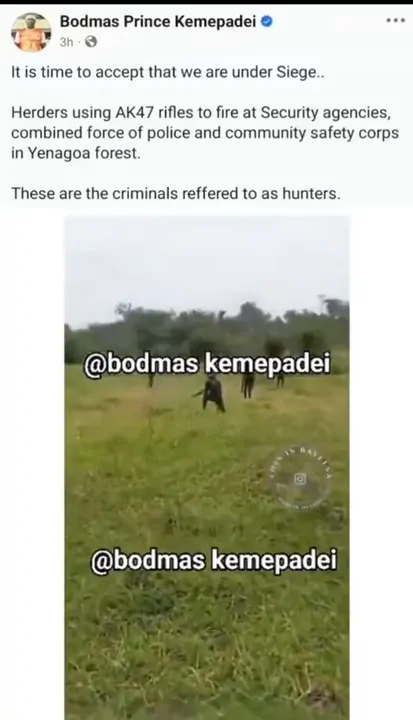Image resolution: width=413 pixels, height=720 pixels.
Task: Click the "criminals reffered to as hunters" sentence
Action: pyautogui.click(x=176, y=193)
